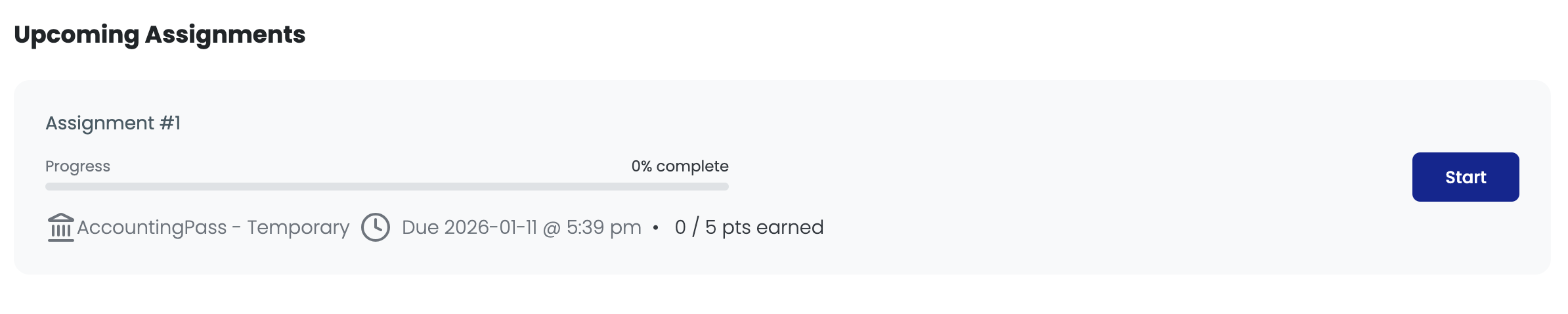1568x314 pixels.
Task: Click the Progress label
Action: pos(77,166)
